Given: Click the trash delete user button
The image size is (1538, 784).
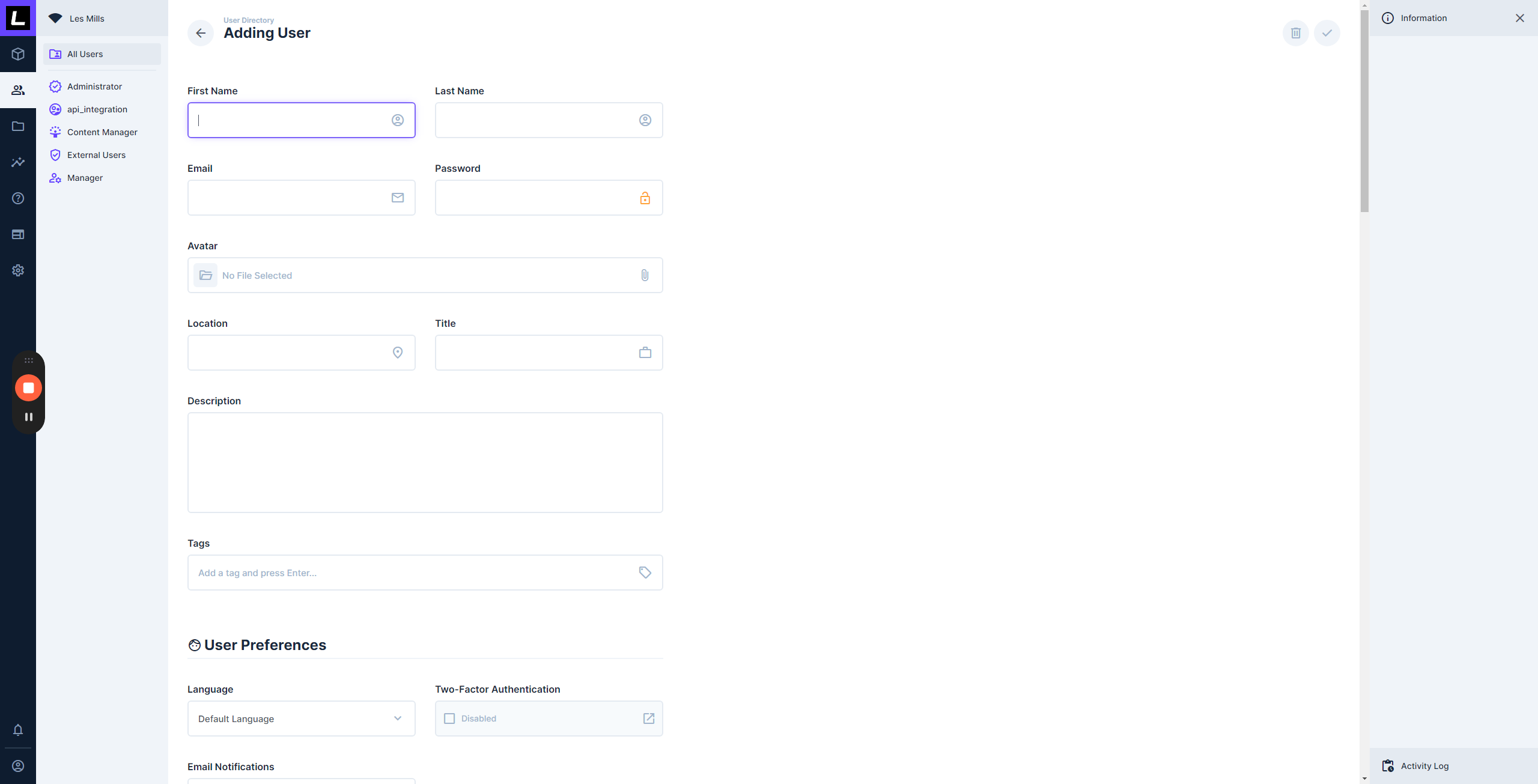Looking at the screenshot, I should tap(1296, 33).
